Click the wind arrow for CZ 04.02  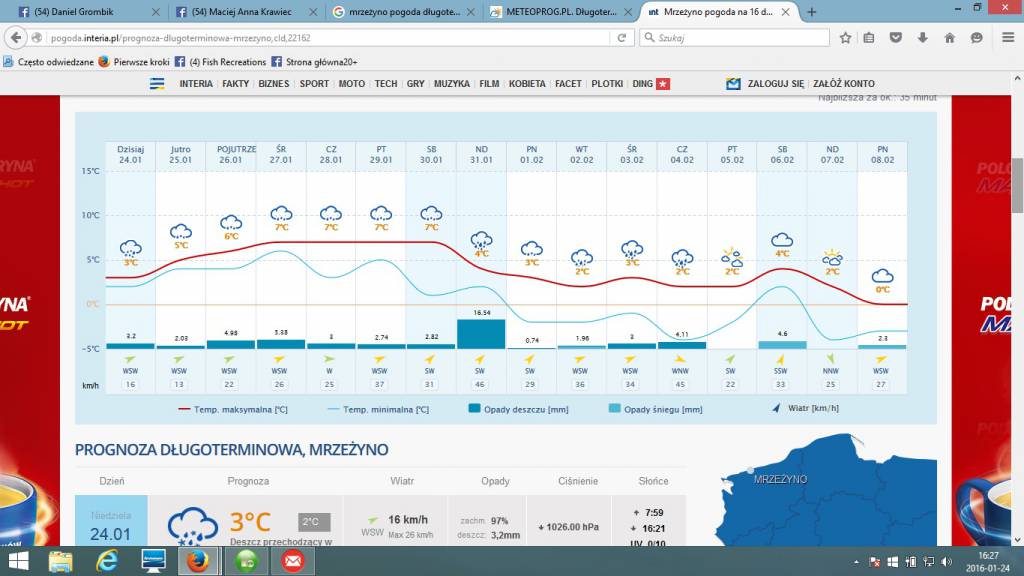680,359
